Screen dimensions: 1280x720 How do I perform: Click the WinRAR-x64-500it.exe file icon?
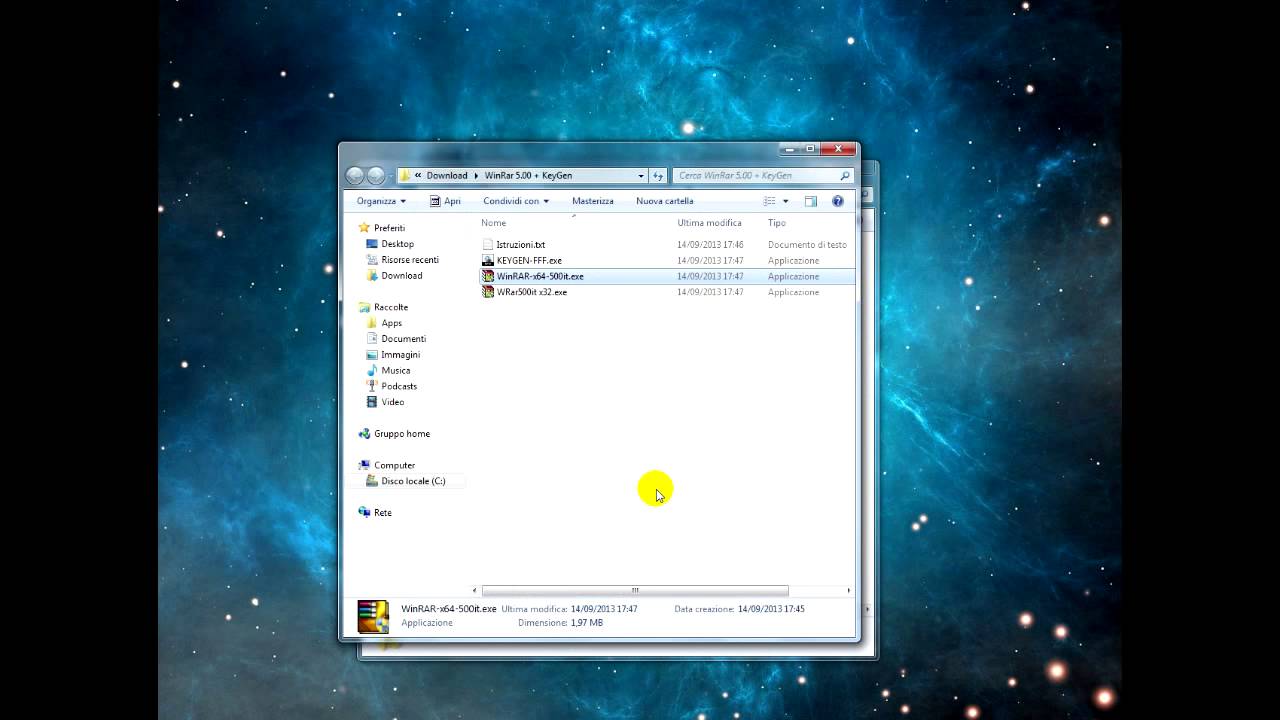click(x=488, y=276)
